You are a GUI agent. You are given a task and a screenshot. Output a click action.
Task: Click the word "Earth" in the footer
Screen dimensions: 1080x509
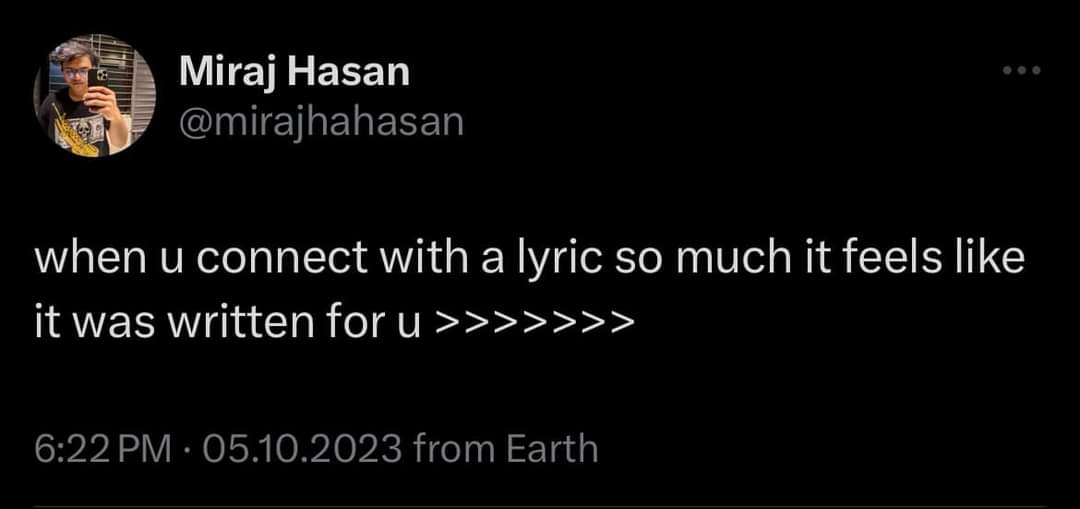[x=552, y=449]
